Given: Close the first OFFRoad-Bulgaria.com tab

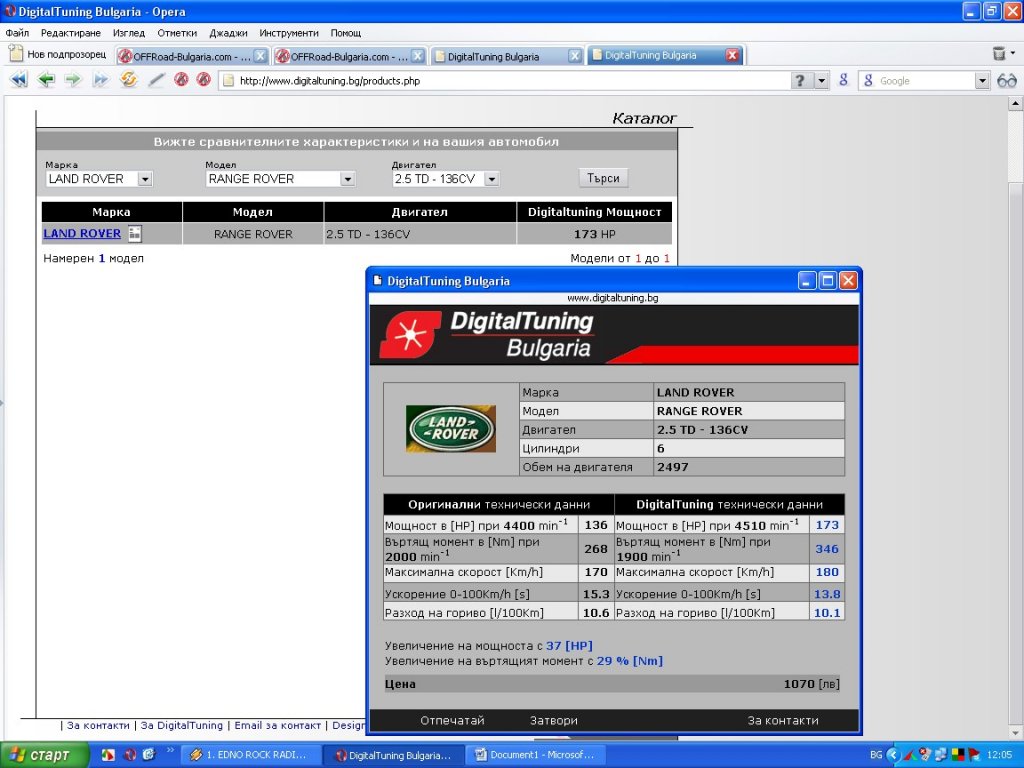Looking at the screenshot, I should [260, 56].
